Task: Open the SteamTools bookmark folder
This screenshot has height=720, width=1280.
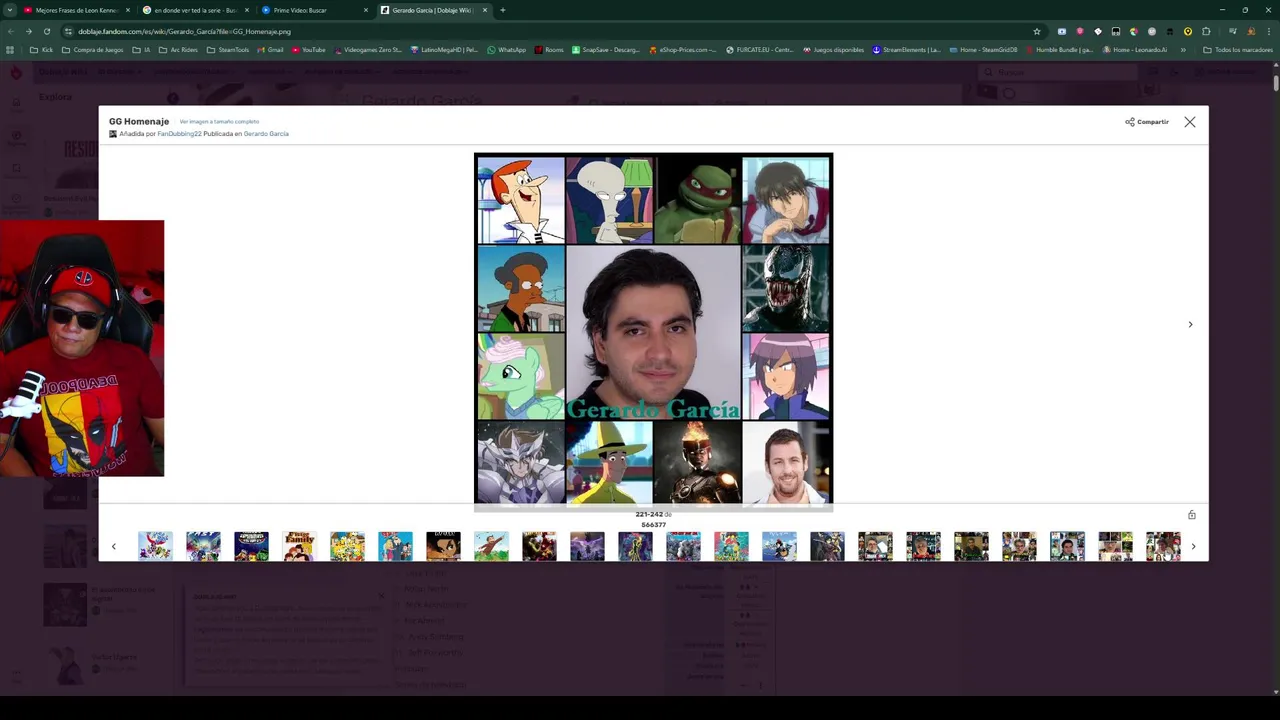Action: click(x=228, y=50)
